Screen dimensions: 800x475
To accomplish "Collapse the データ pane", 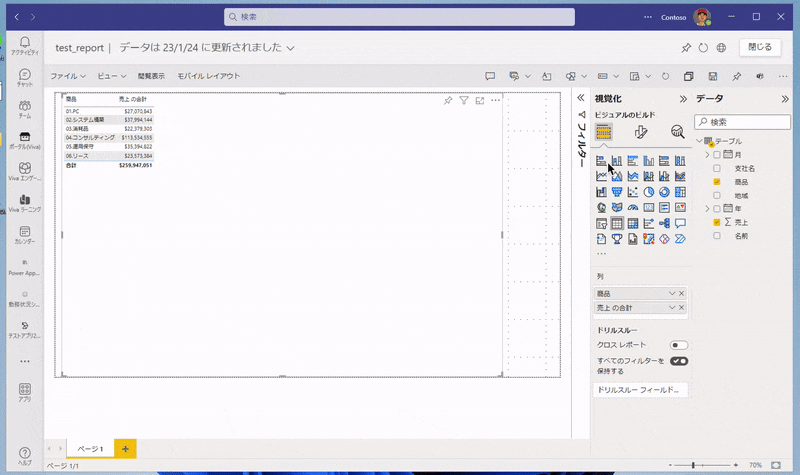I will click(x=785, y=99).
